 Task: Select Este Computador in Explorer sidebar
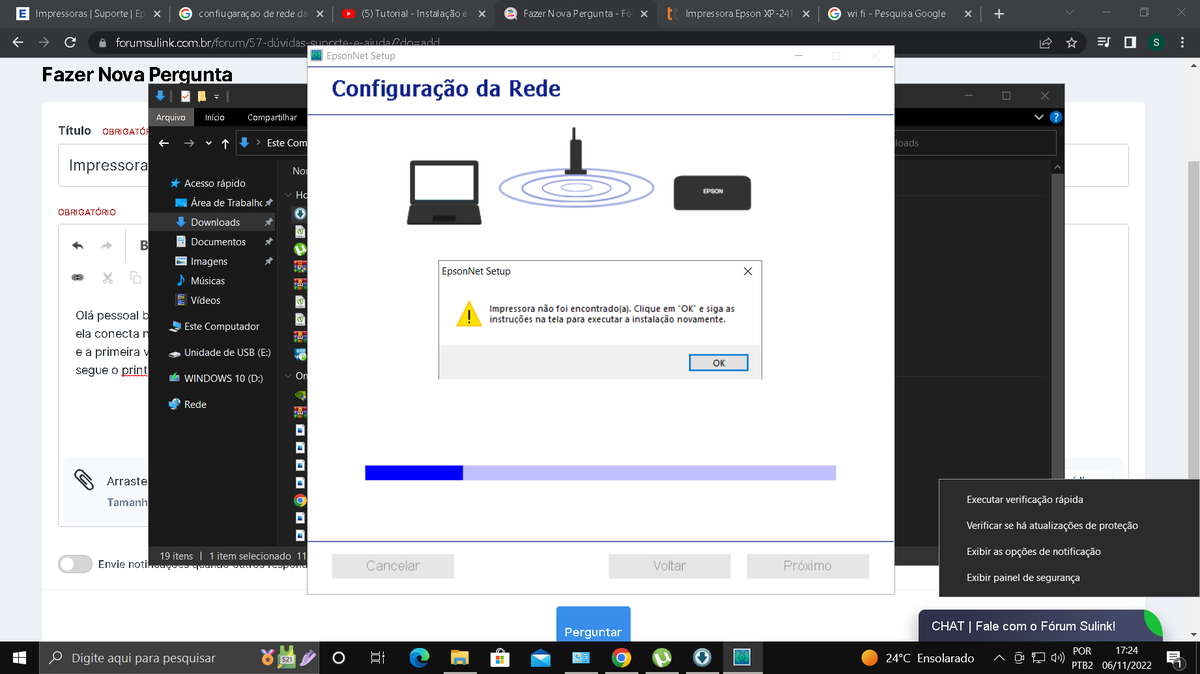pos(221,326)
